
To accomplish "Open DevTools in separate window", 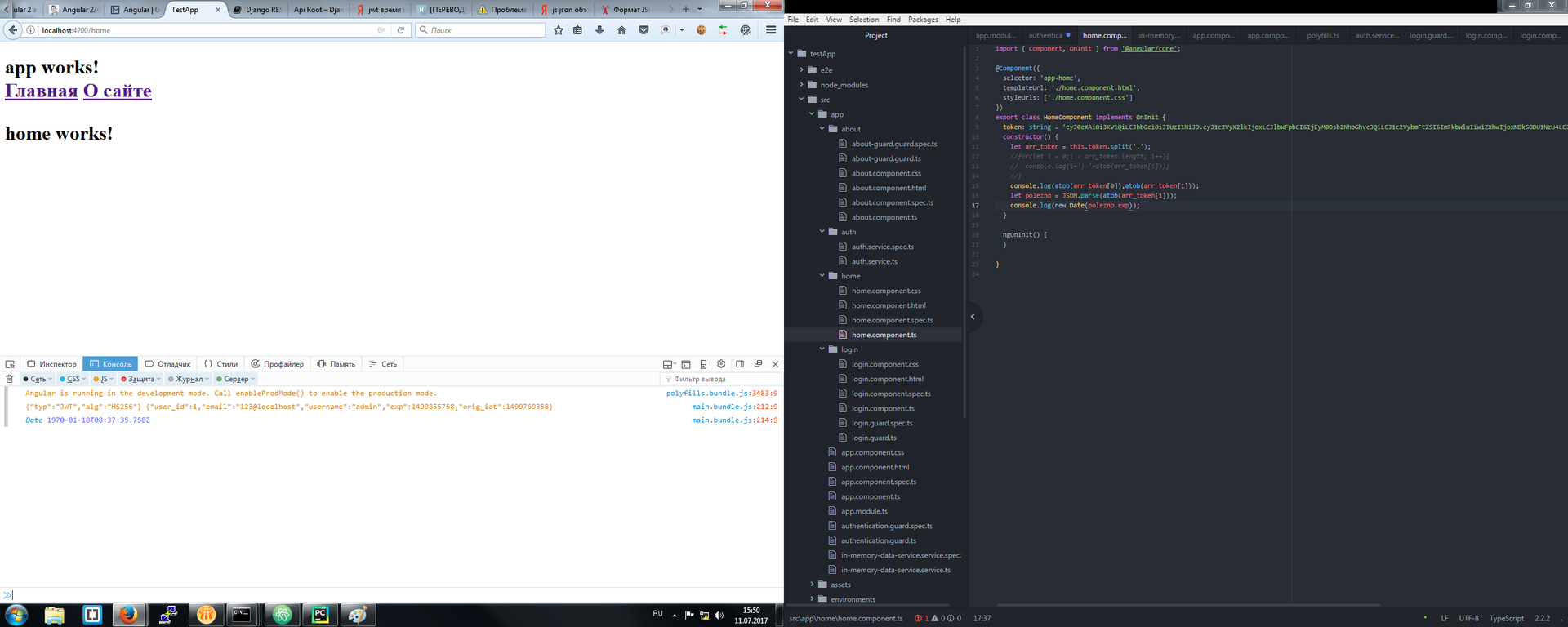I will coord(758,364).
